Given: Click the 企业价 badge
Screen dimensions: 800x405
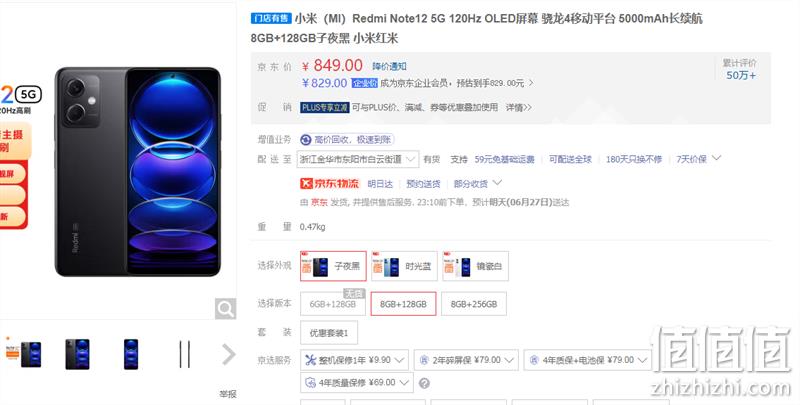Looking at the screenshot, I should tap(365, 83).
